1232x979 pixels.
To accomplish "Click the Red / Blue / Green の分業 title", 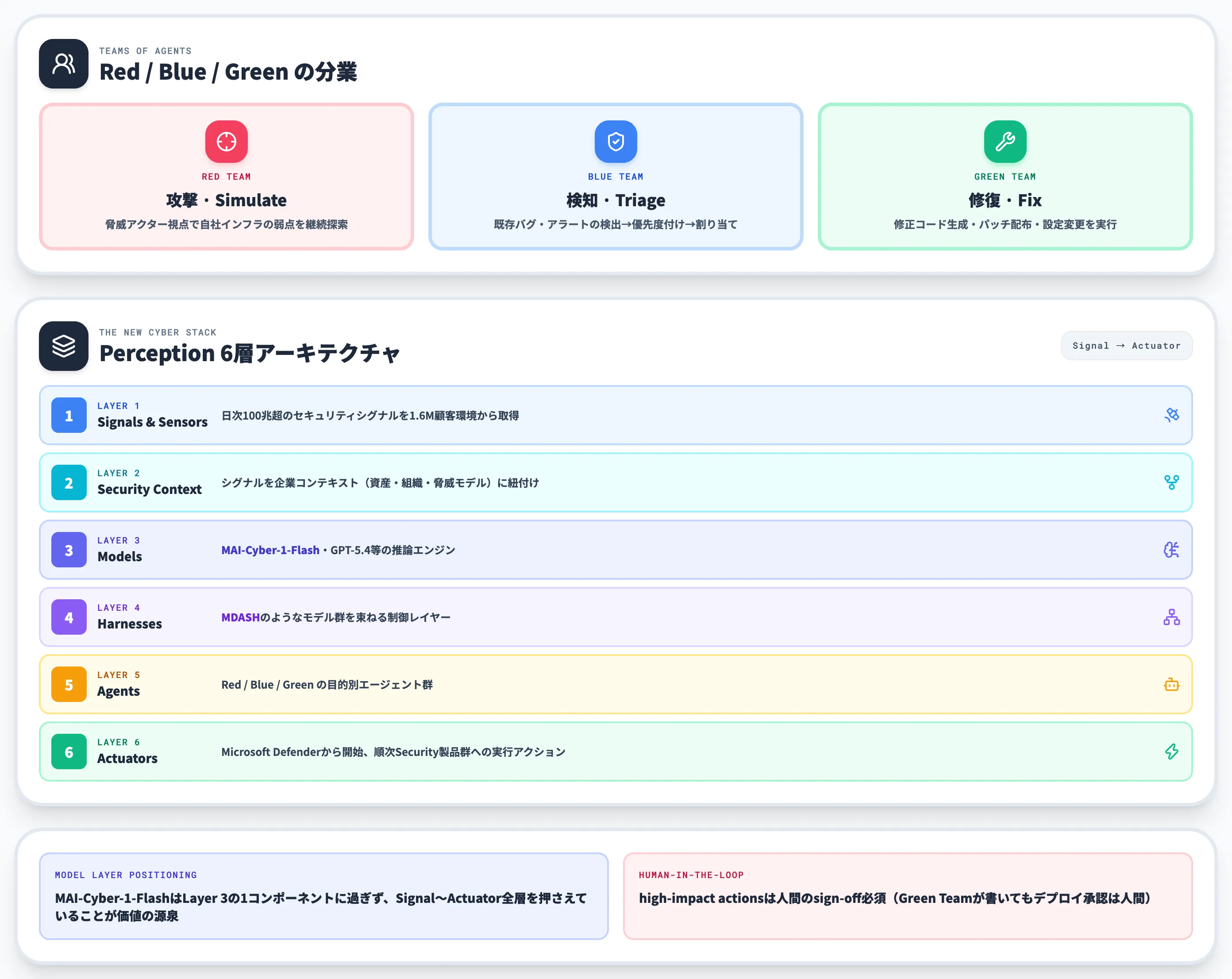I will tap(228, 72).
